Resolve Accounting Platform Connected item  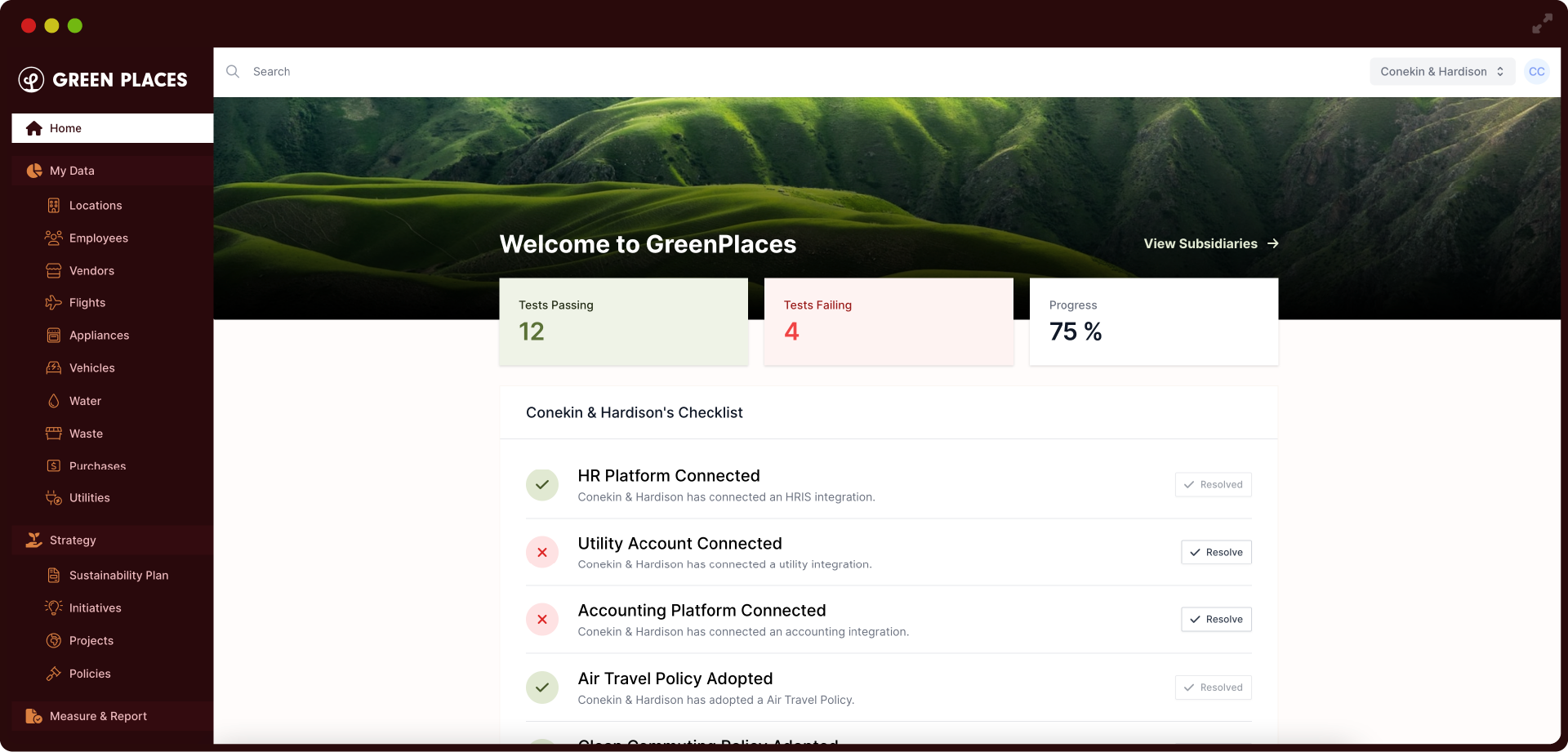pos(1216,620)
